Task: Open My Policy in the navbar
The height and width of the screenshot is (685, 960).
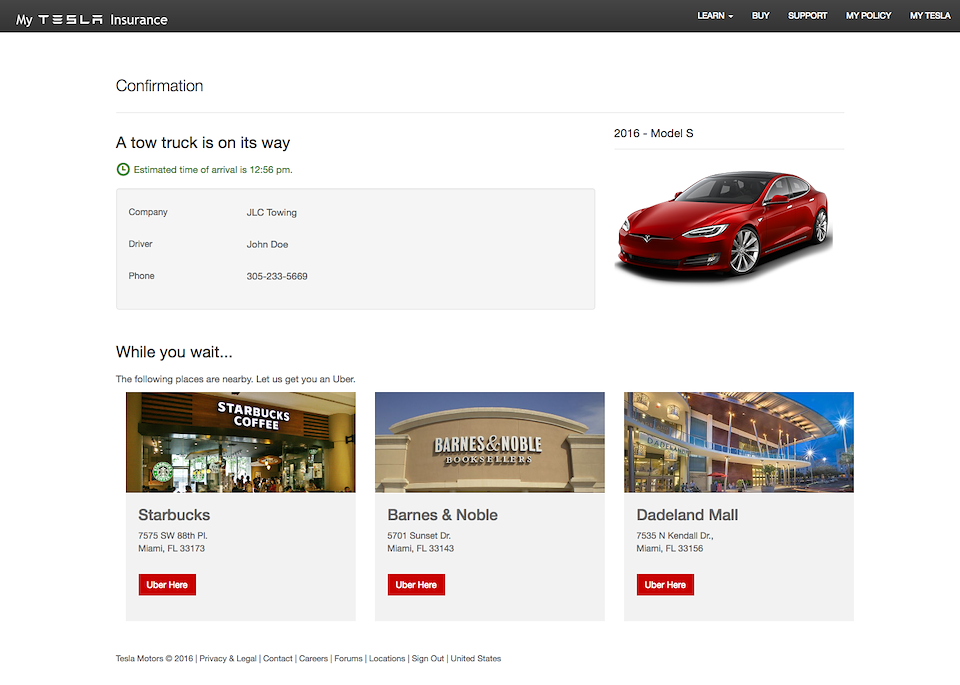Action: coord(868,16)
